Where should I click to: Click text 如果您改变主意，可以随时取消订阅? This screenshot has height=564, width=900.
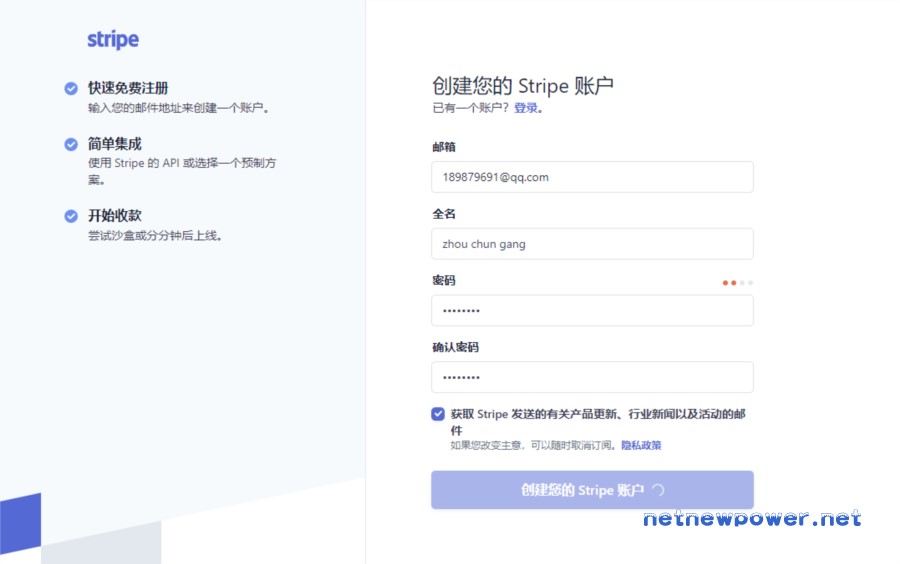pyautogui.click(x=534, y=445)
